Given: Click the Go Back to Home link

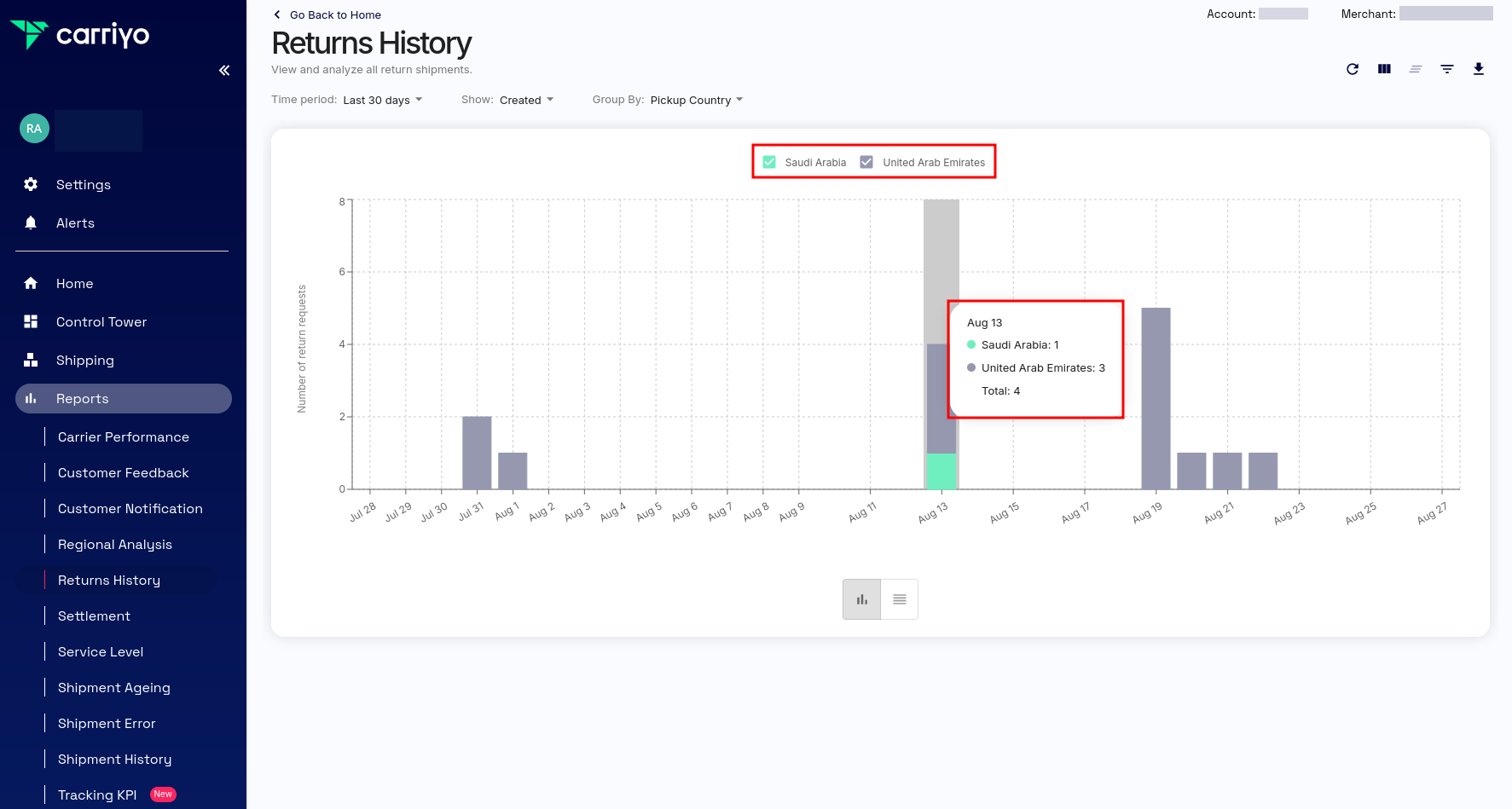Looking at the screenshot, I should point(327,14).
